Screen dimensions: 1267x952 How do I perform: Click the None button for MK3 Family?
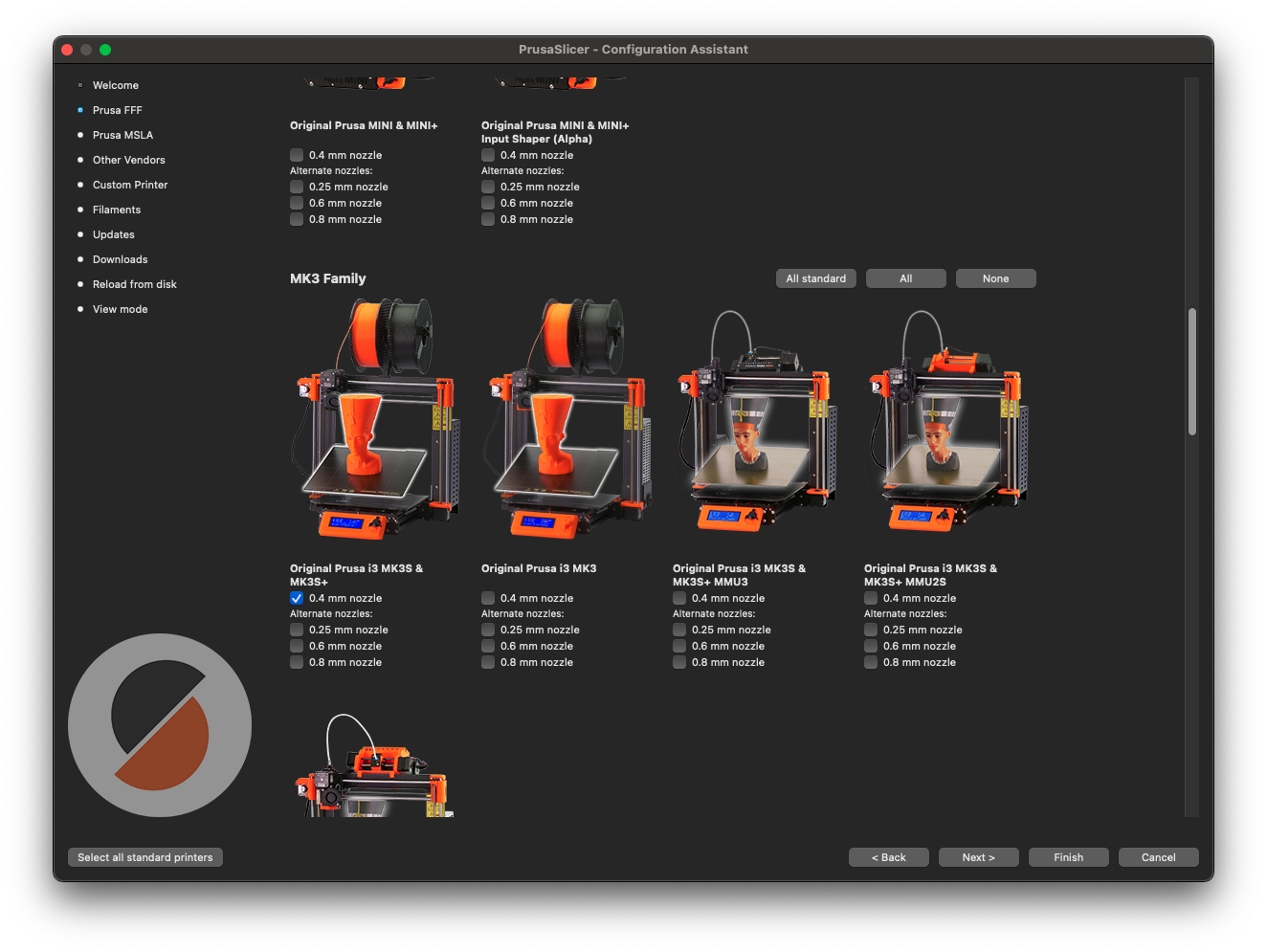[996, 278]
